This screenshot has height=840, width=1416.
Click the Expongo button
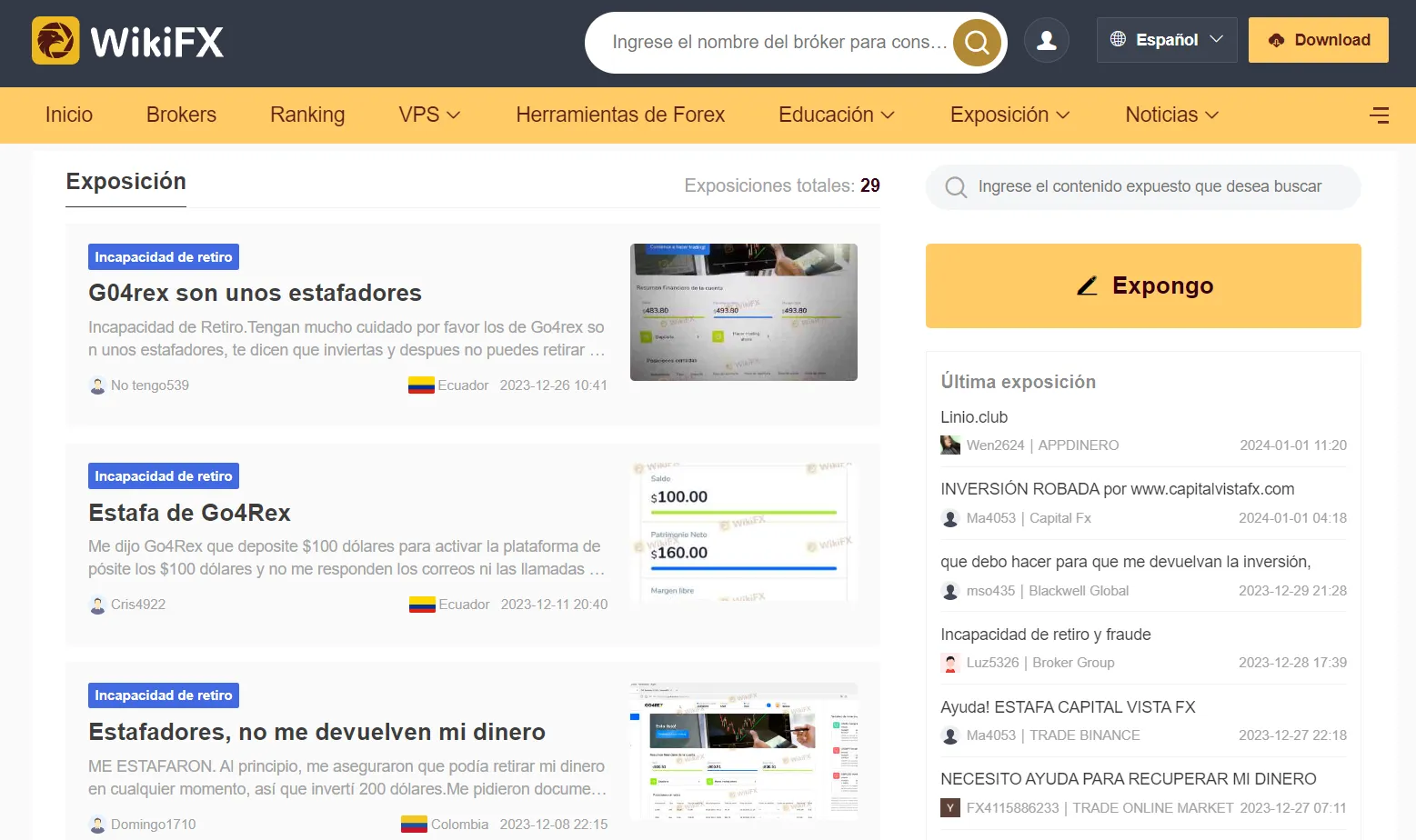[x=1143, y=285]
